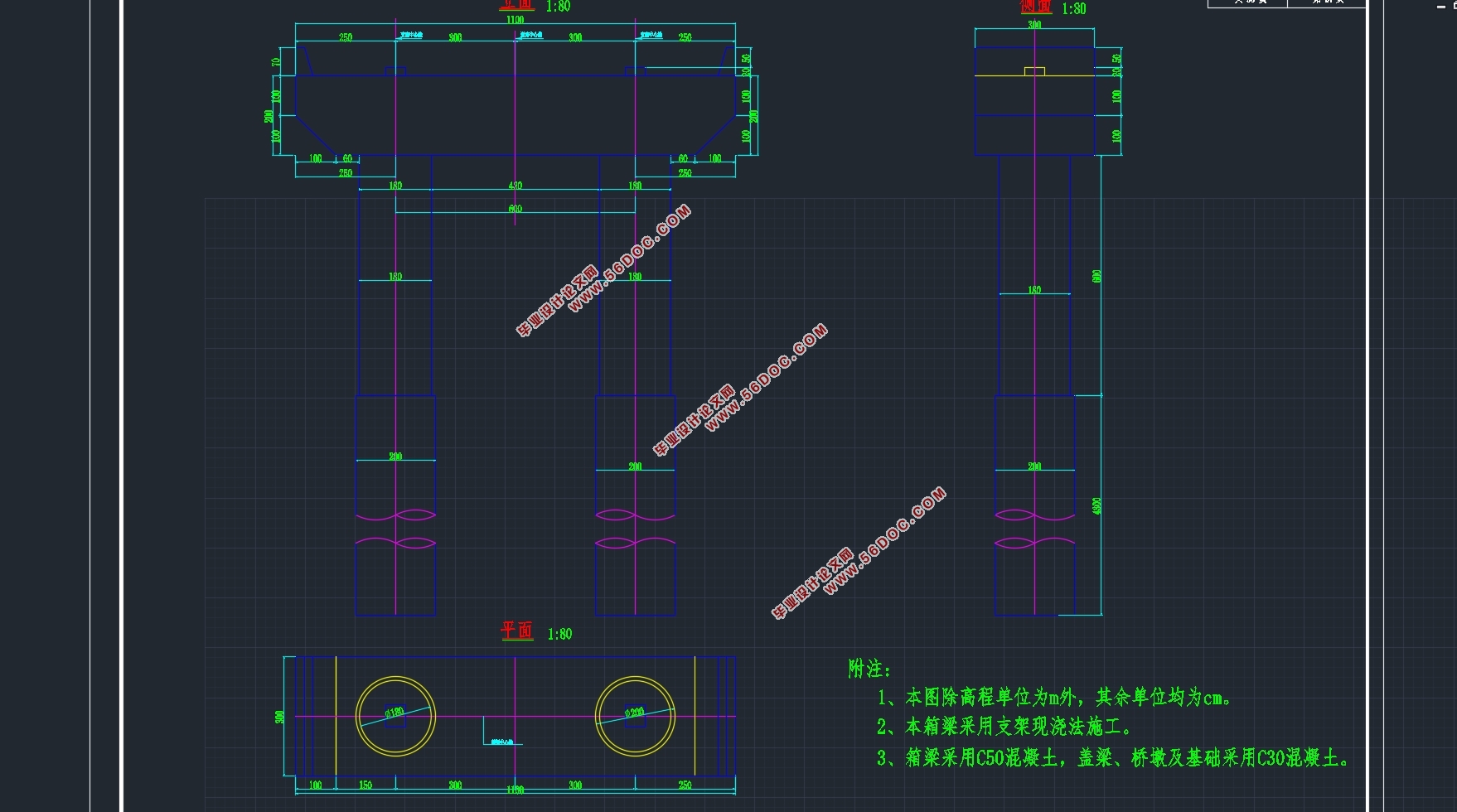Click the 430 dimension under the cap beam
1457x812 pixels.
pyautogui.click(x=516, y=186)
